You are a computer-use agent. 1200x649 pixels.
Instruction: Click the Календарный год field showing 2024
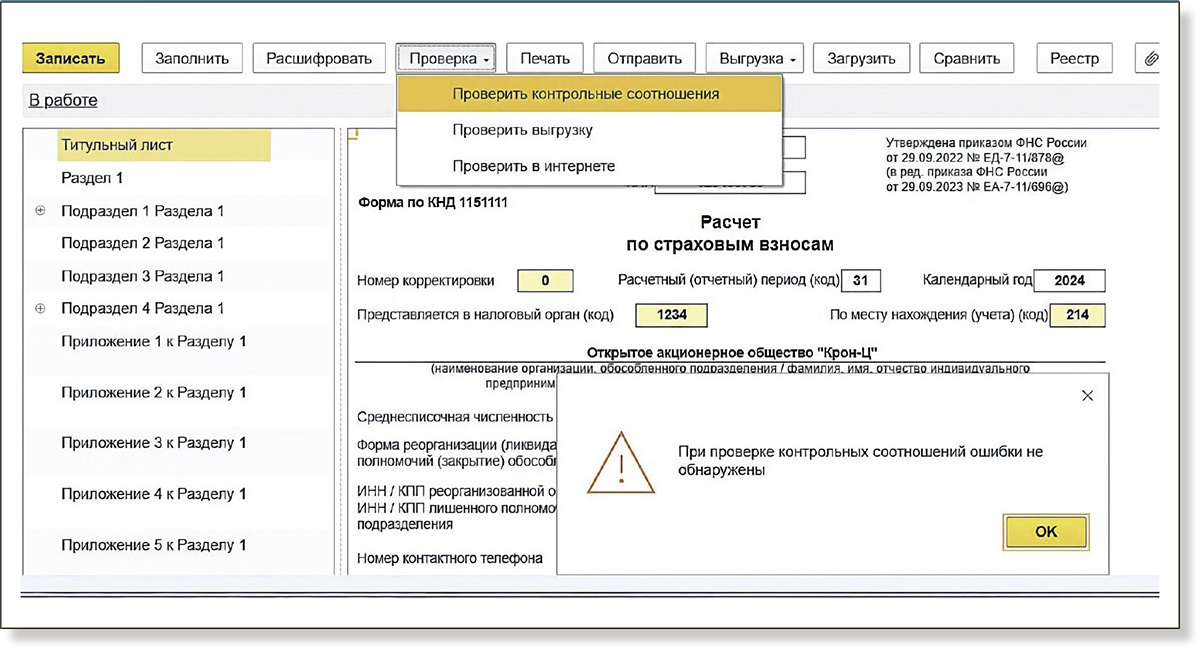coord(1069,281)
